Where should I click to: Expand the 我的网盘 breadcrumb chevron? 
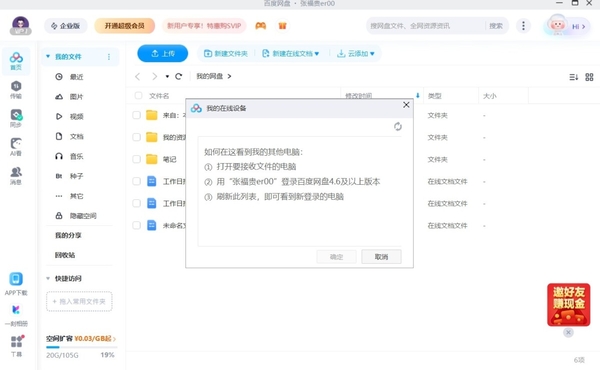pyautogui.click(x=229, y=76)
